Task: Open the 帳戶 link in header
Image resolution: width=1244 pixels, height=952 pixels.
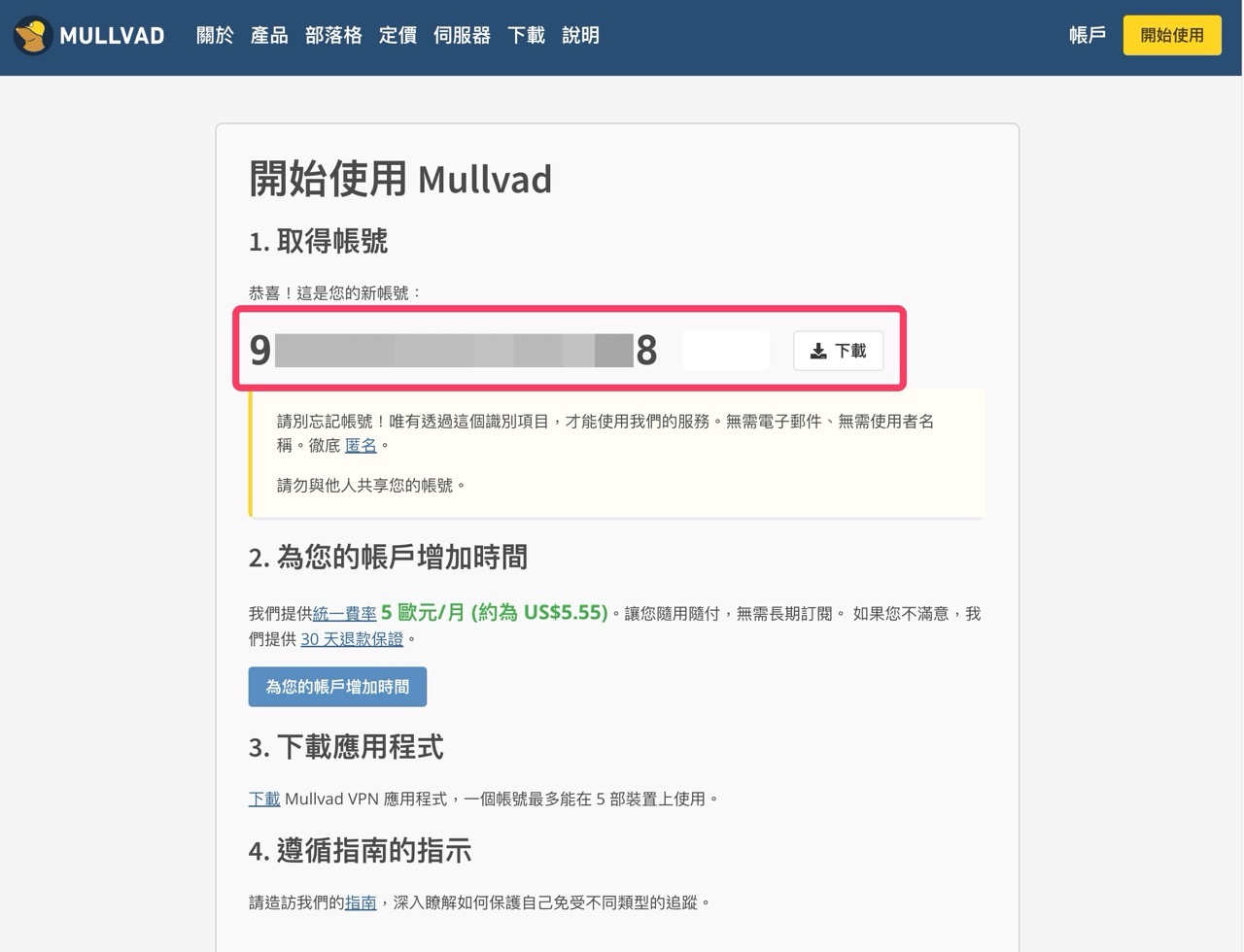Action: tap(1088, 36)
